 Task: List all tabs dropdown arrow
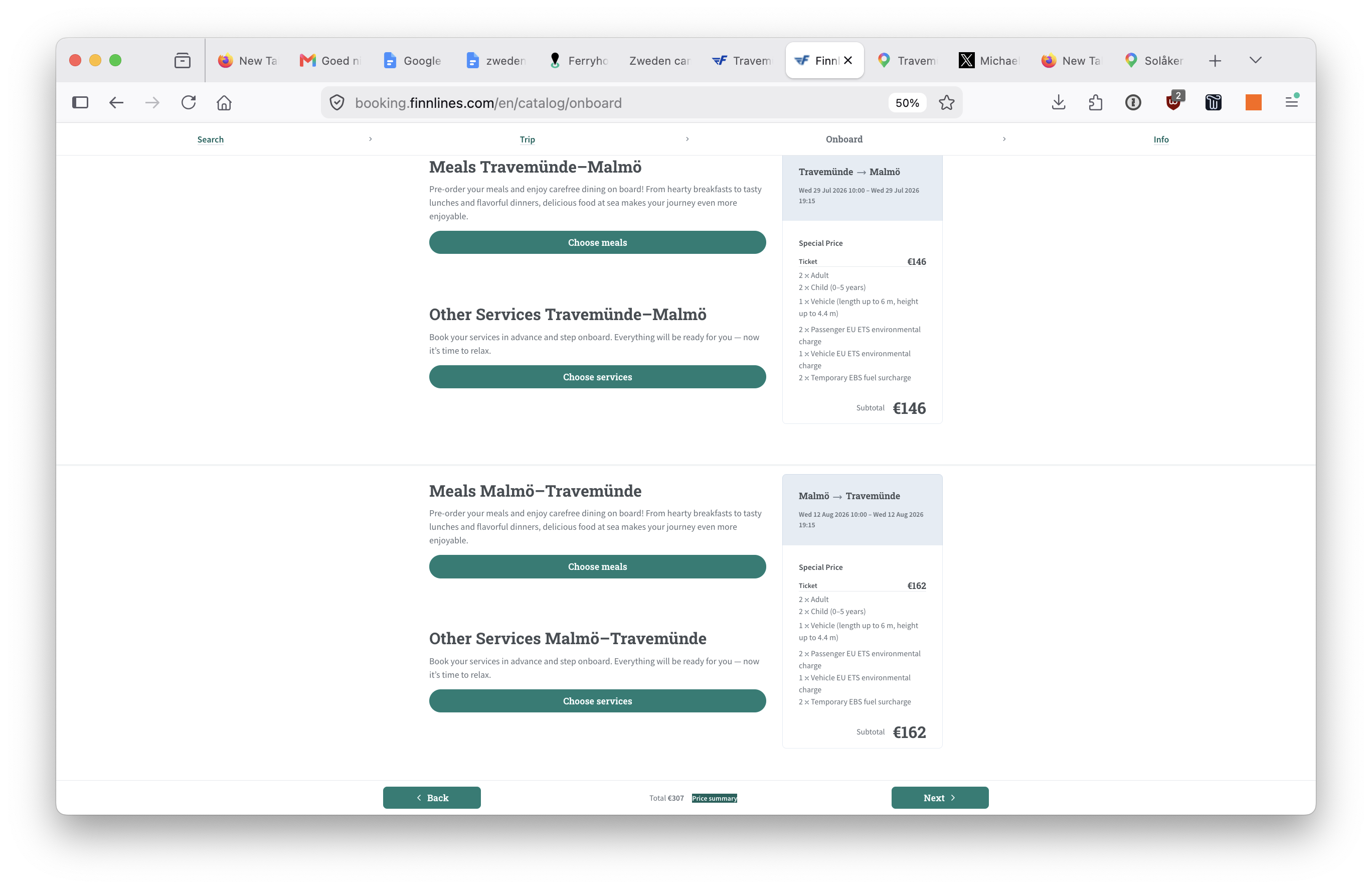tap(1255, 61)
